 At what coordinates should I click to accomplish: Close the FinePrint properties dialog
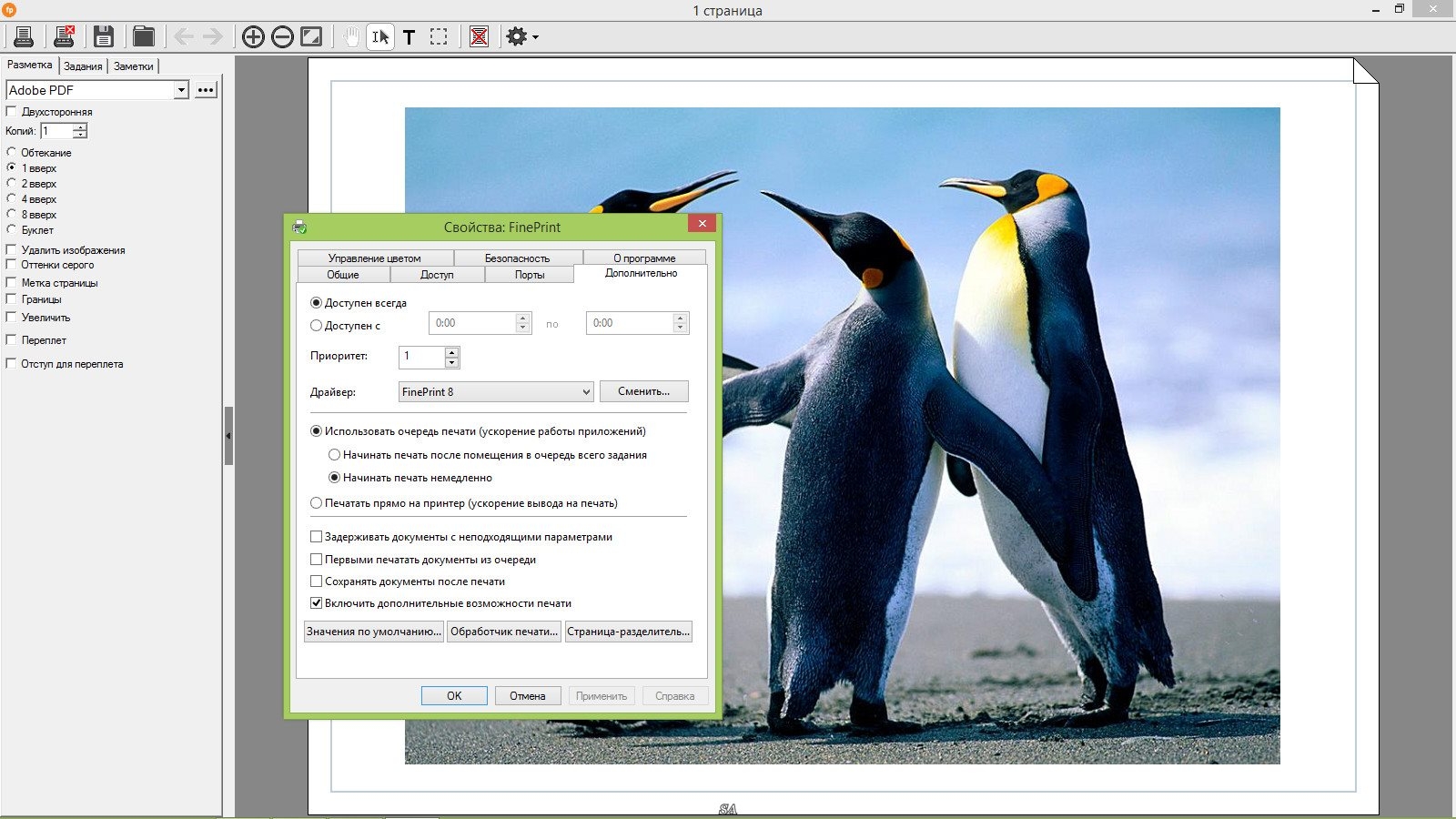coord(702,223)
